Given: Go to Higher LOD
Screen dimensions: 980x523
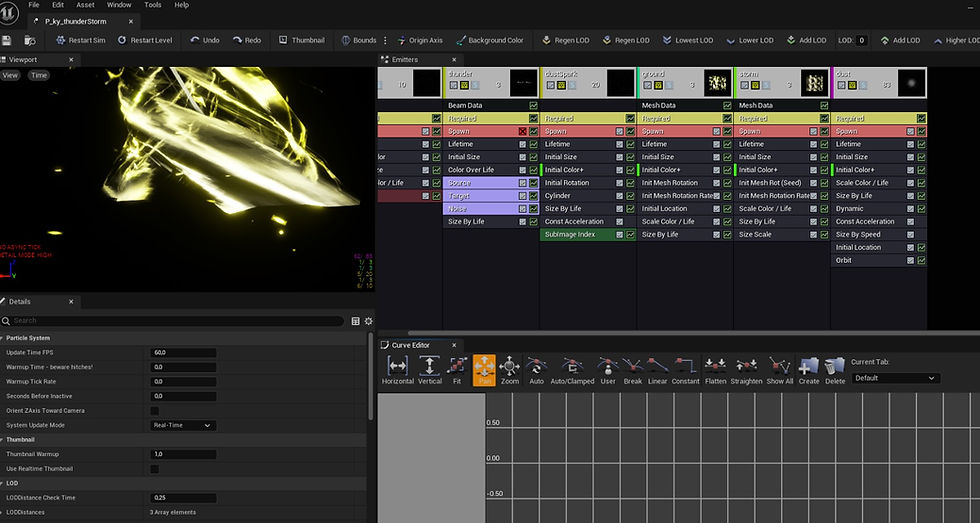Looking at the screenshot, I should (955, 40).
